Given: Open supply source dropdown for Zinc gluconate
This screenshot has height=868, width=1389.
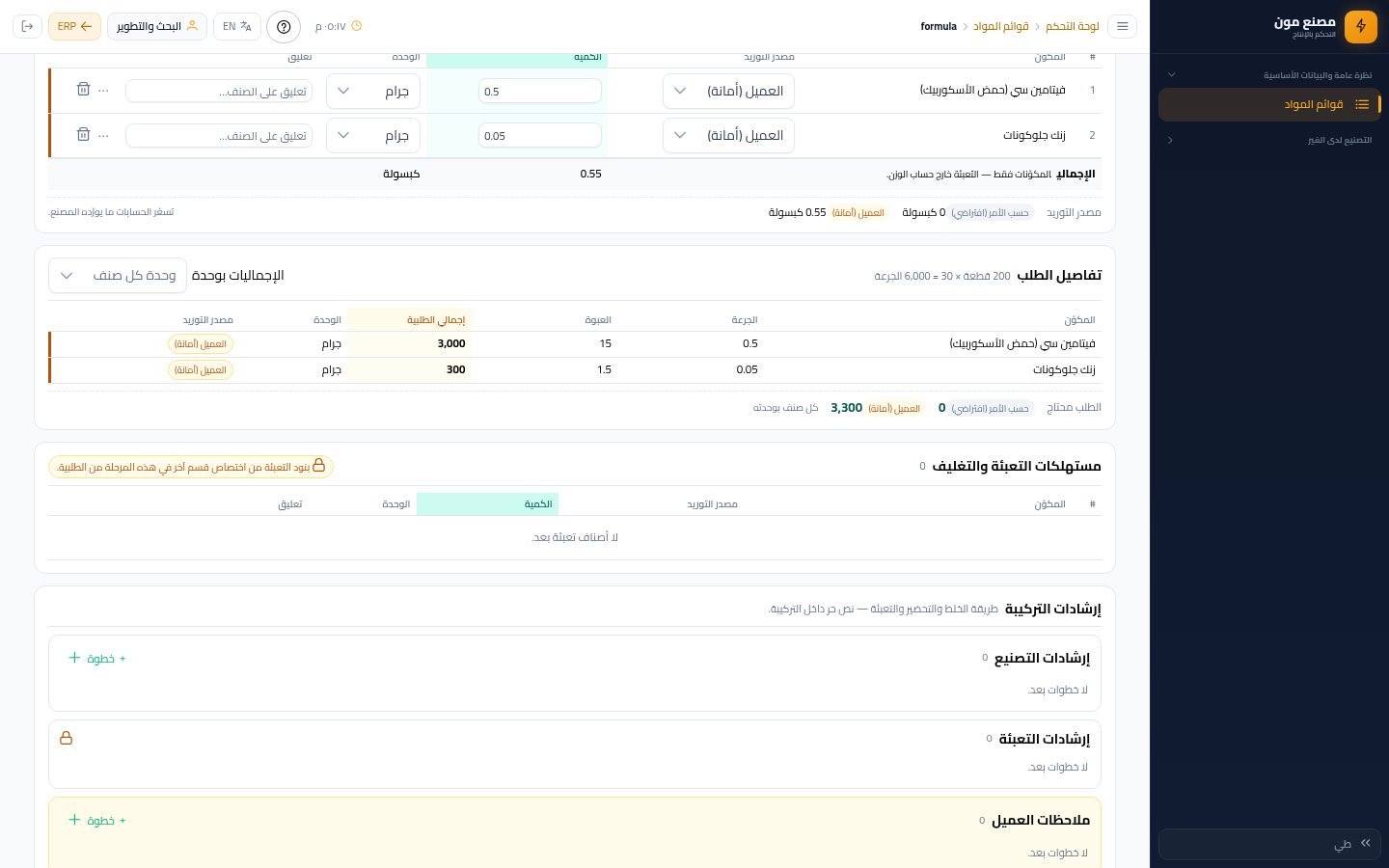Looking at the screenshot, I should pyautogui.click(x=728, y=135).
